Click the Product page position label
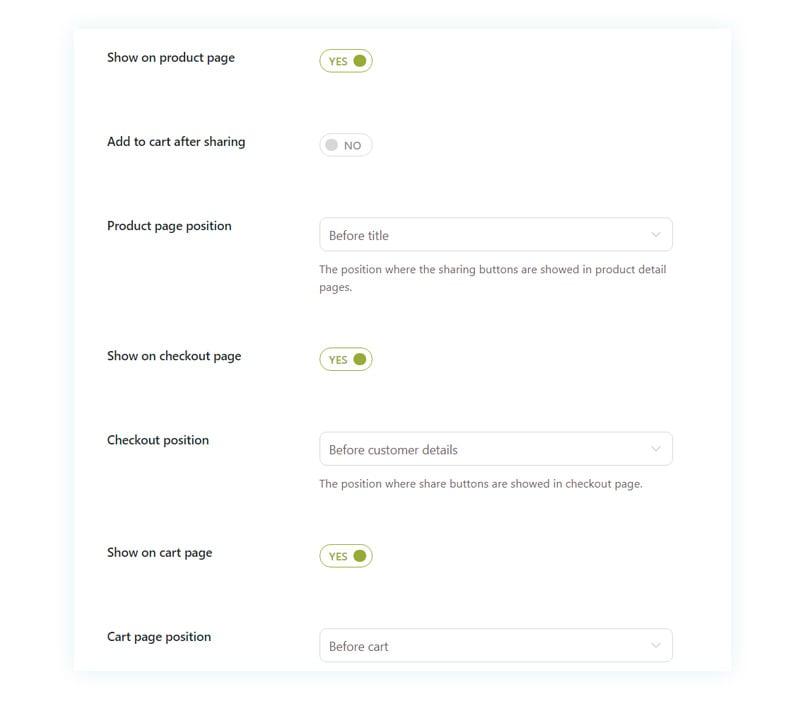The width and height of the screenshot is (794, 716). click(169, 226)
